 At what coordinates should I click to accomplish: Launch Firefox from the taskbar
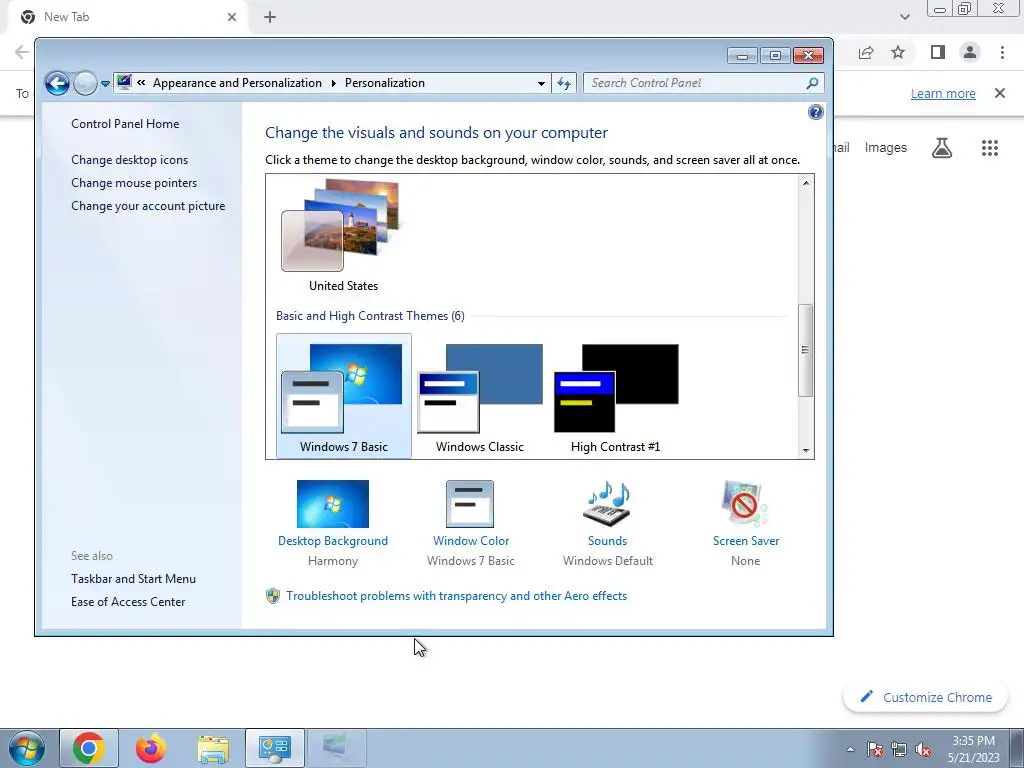coord(151,748)
